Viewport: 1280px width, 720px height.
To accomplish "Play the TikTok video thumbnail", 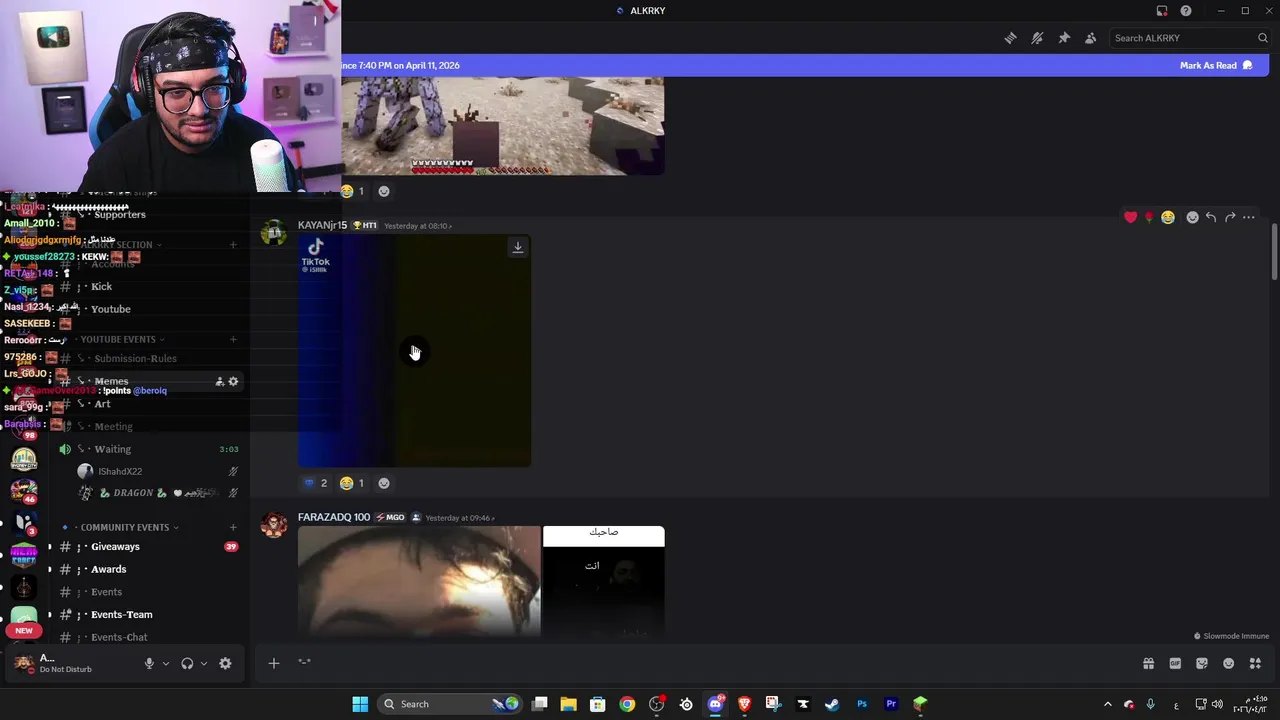I will [414, 351].
